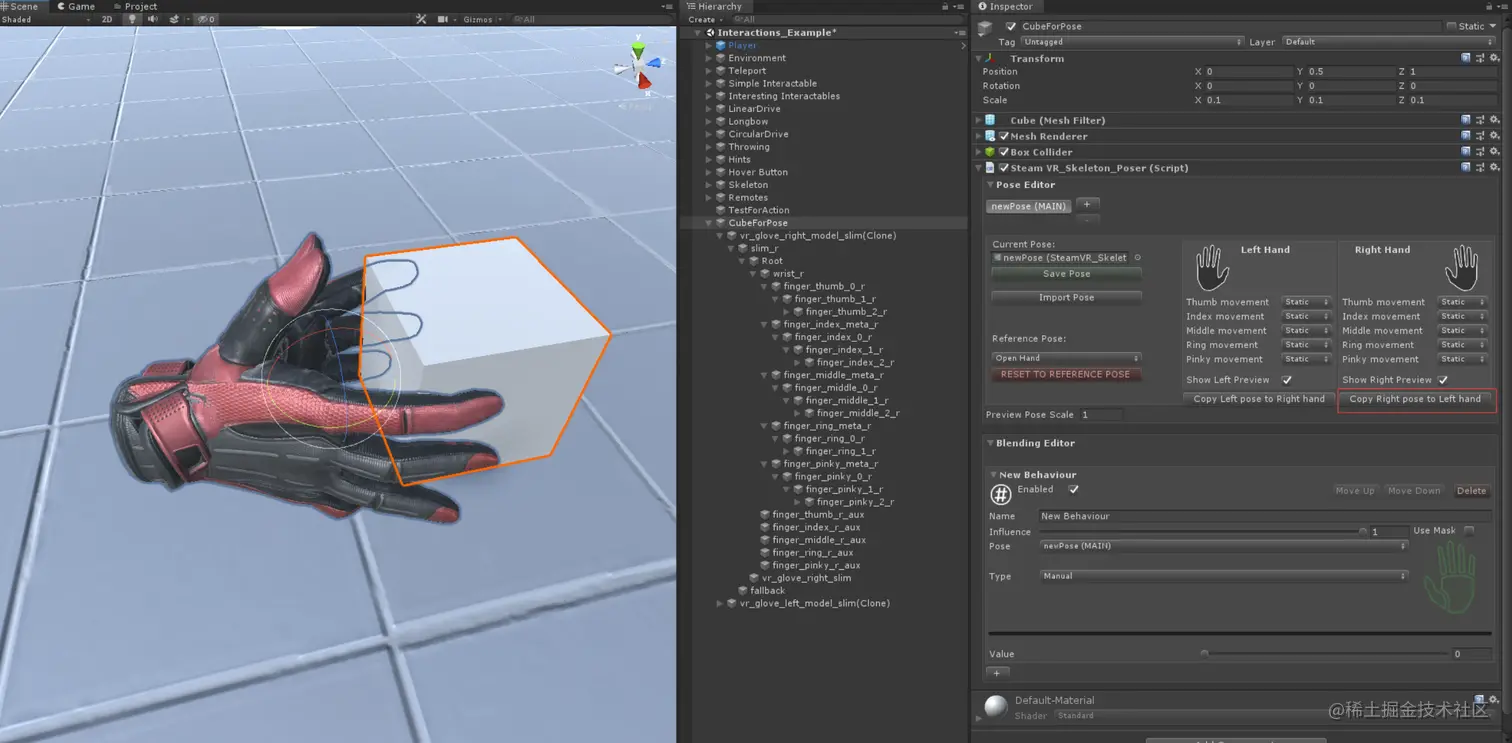Collapse the Transform component

click(979, 59)
